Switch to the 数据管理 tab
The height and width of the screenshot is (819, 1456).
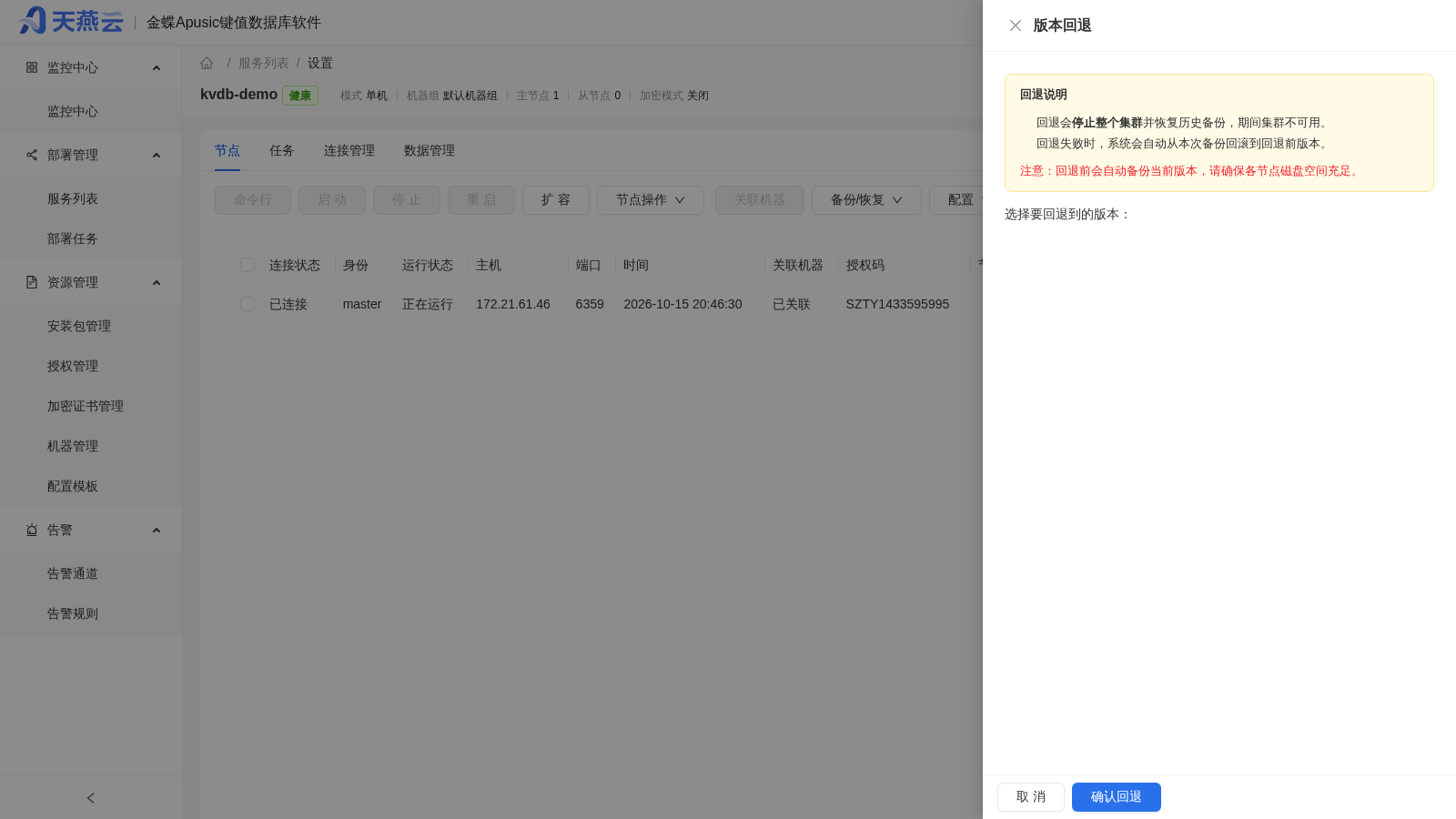coord(430,150)
